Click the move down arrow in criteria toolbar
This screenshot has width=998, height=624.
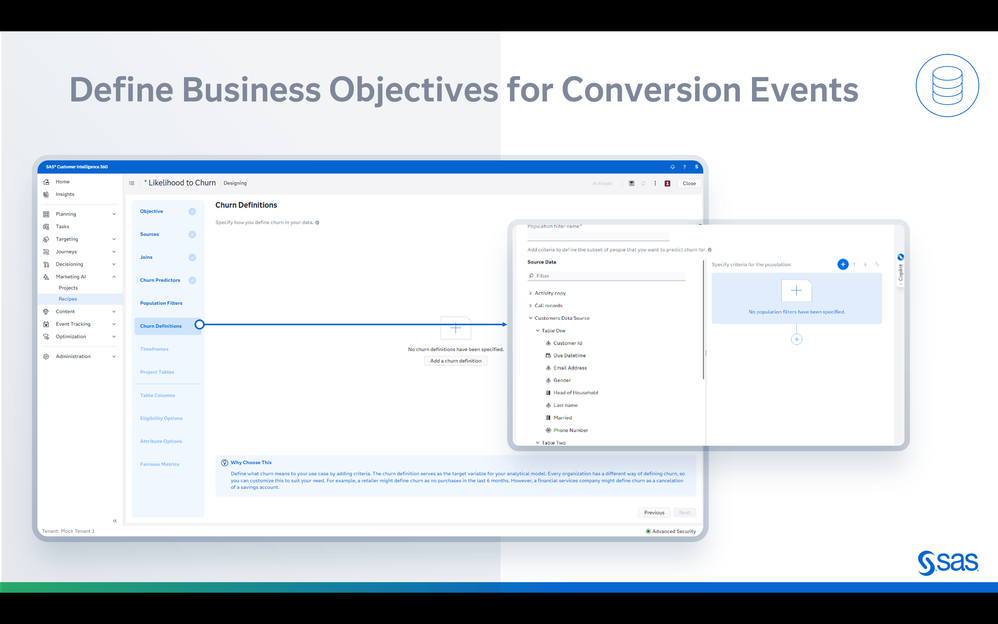[x=865, y=264]
